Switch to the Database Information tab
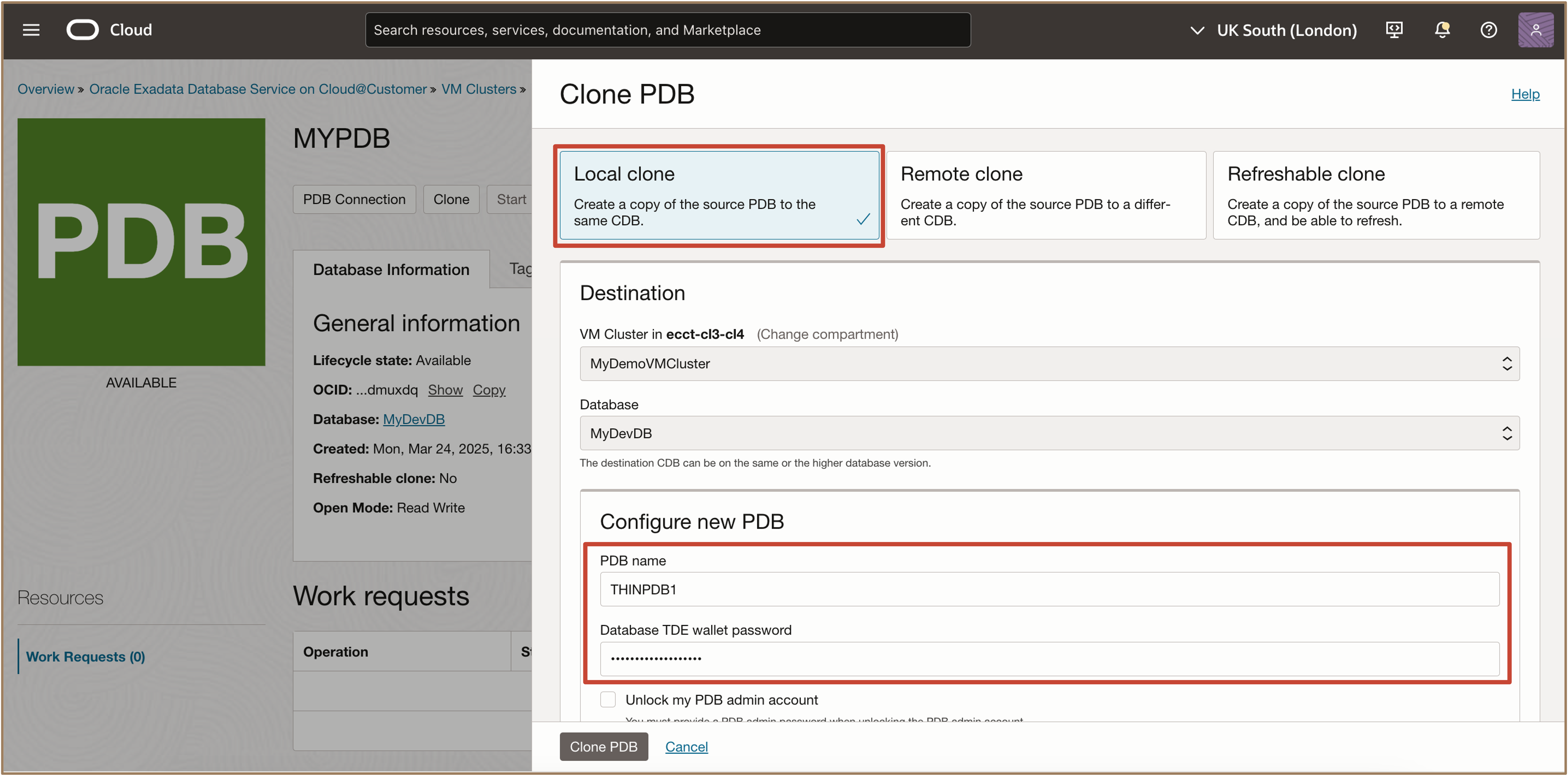1568x776 pixels. [391, 270]
